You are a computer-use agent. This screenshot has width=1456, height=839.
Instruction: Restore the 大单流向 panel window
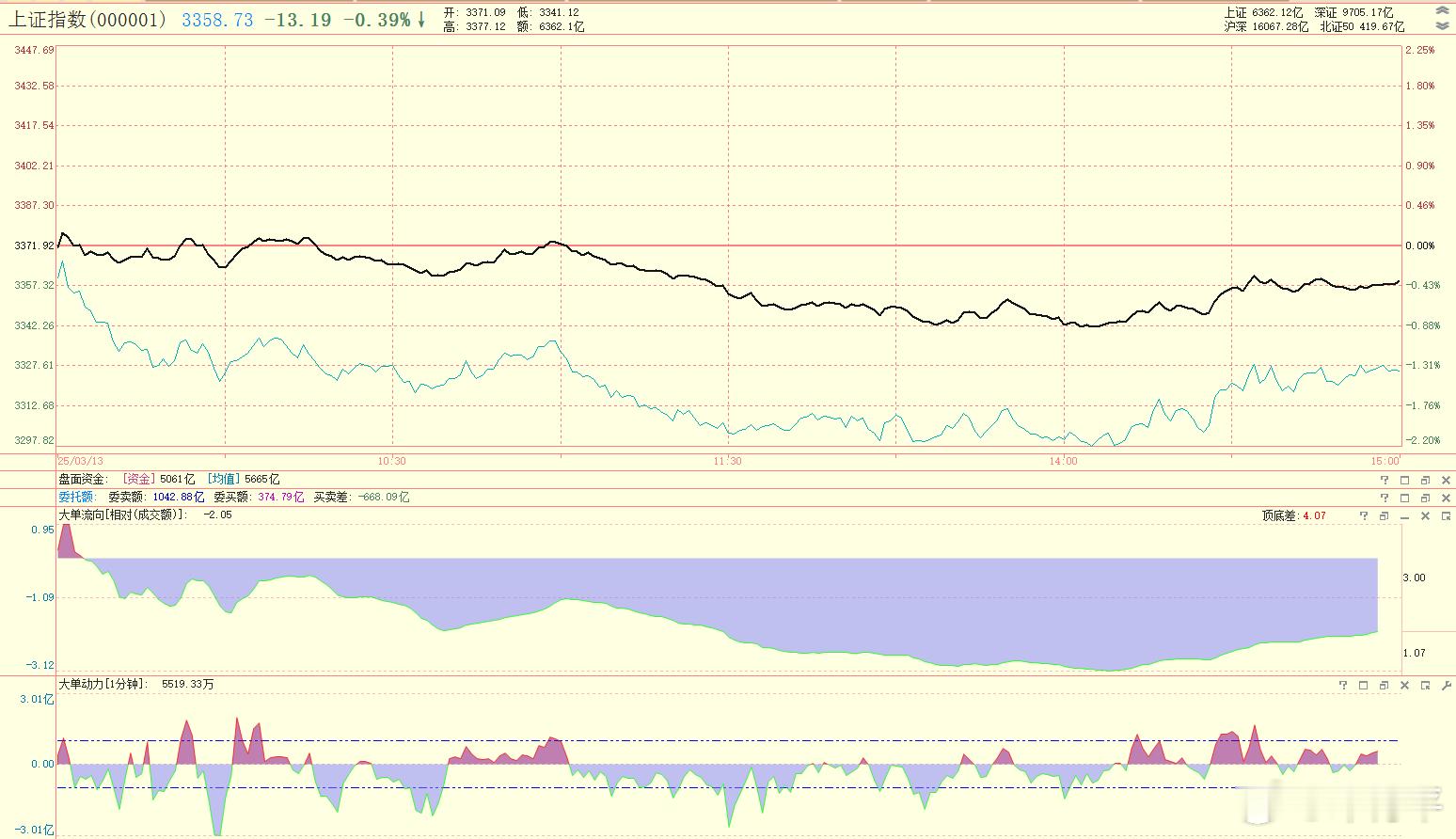pyautogui.click(x=1384, y=515)
